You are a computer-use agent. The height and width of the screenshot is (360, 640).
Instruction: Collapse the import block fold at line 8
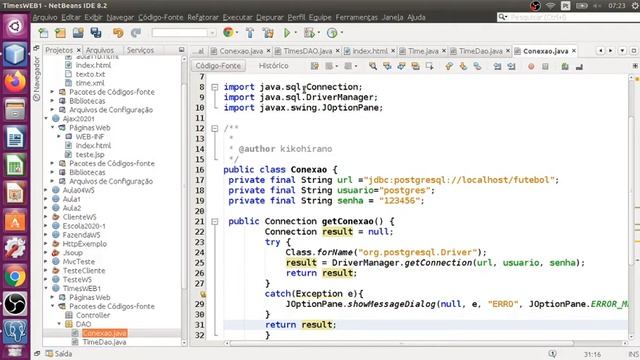pyautogui.click(x=215, y=87)
